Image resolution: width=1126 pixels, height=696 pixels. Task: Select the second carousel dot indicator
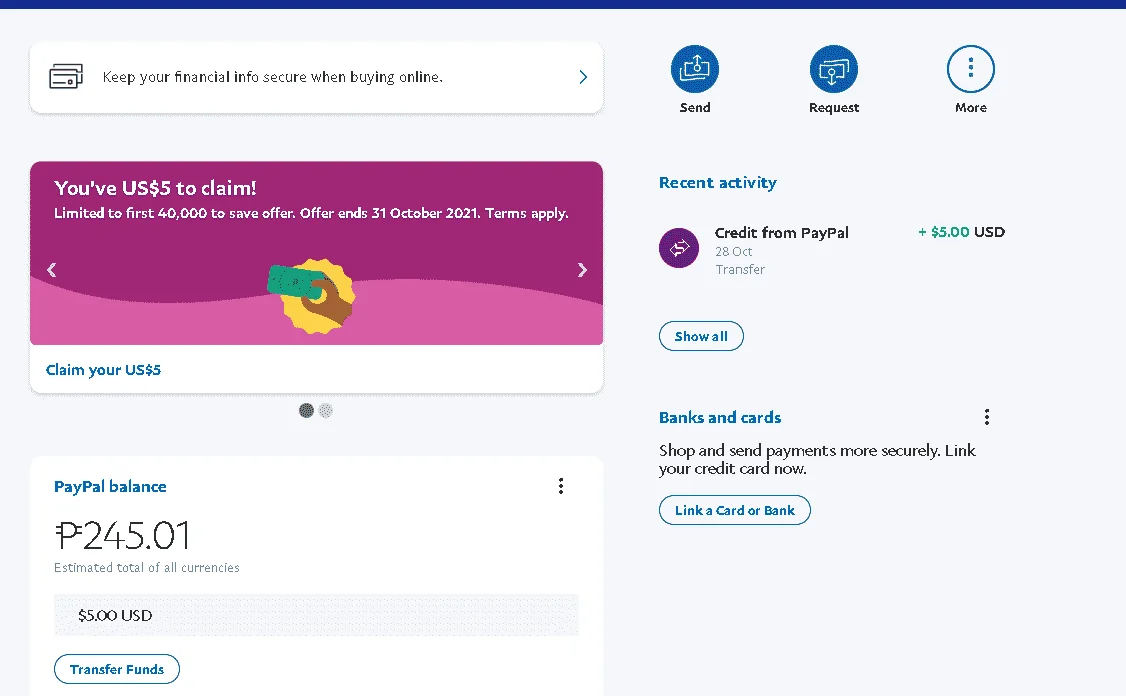click(x=326, y=411)
